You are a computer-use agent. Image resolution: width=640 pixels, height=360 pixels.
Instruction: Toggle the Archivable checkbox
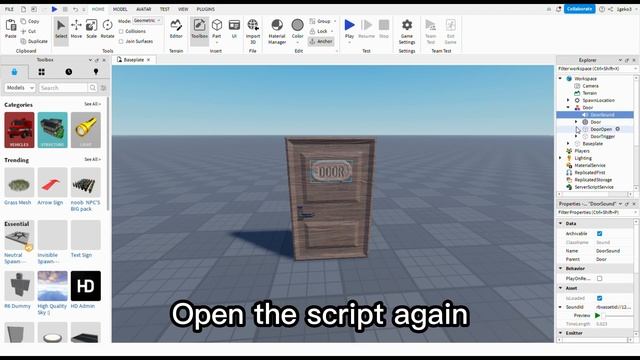(600, 233)
